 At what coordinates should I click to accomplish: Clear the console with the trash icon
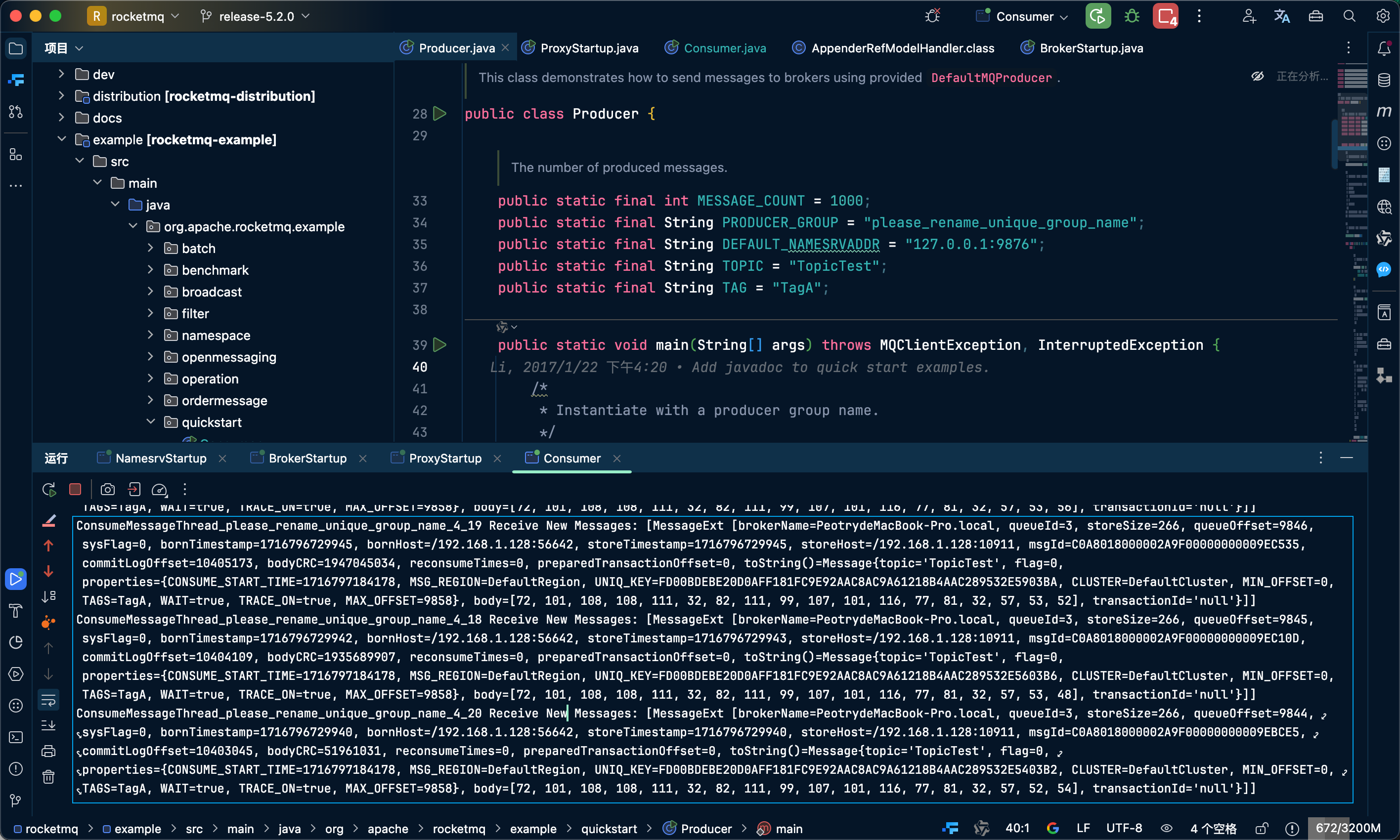coord(48,777)
